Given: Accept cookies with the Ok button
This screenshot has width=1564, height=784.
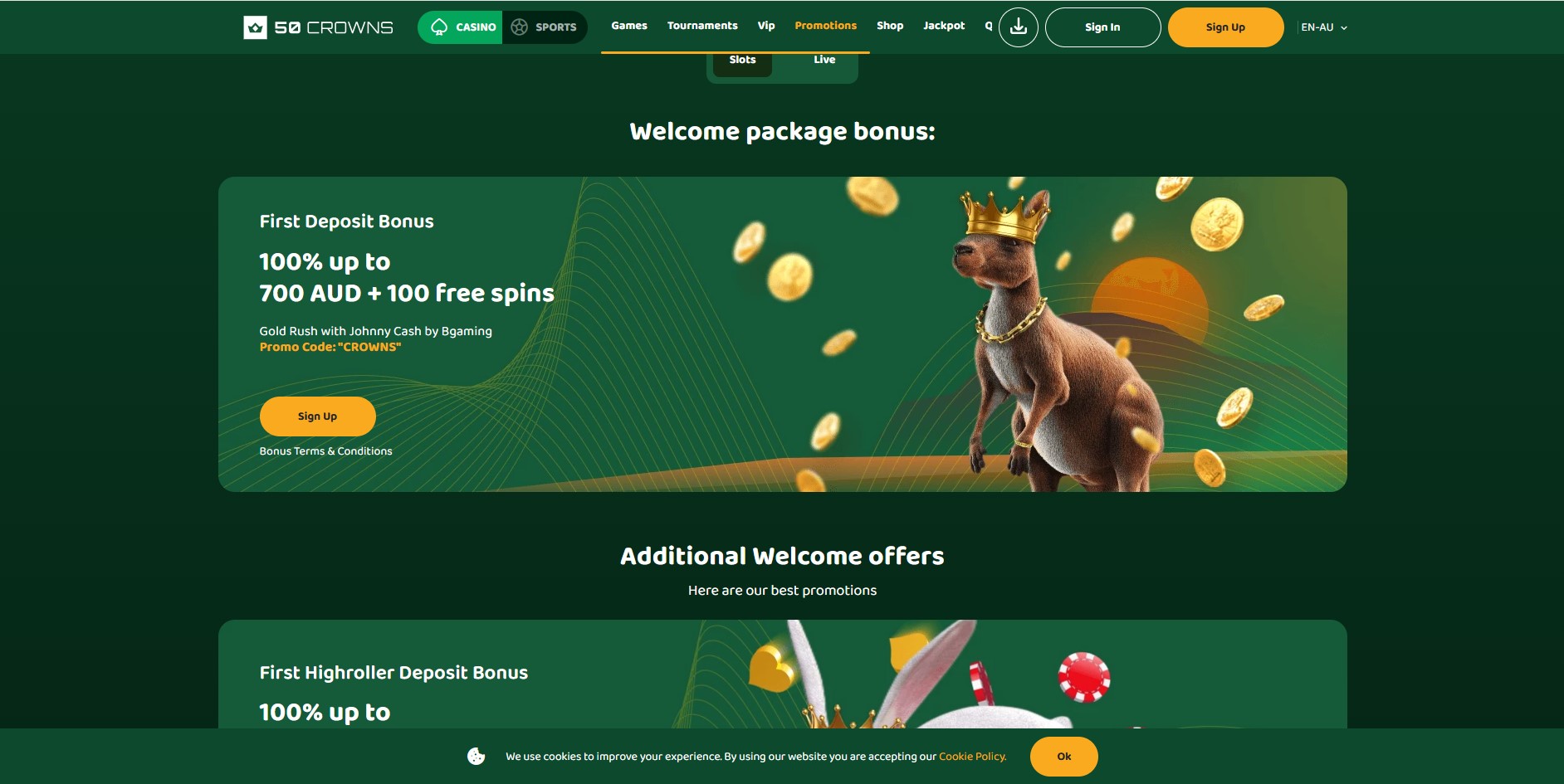Looking at the screenshot, I should [1064, 757].
